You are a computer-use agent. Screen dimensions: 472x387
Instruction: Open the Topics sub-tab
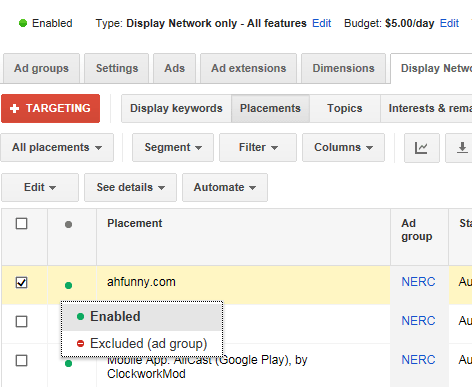click(x=345, y=109)
